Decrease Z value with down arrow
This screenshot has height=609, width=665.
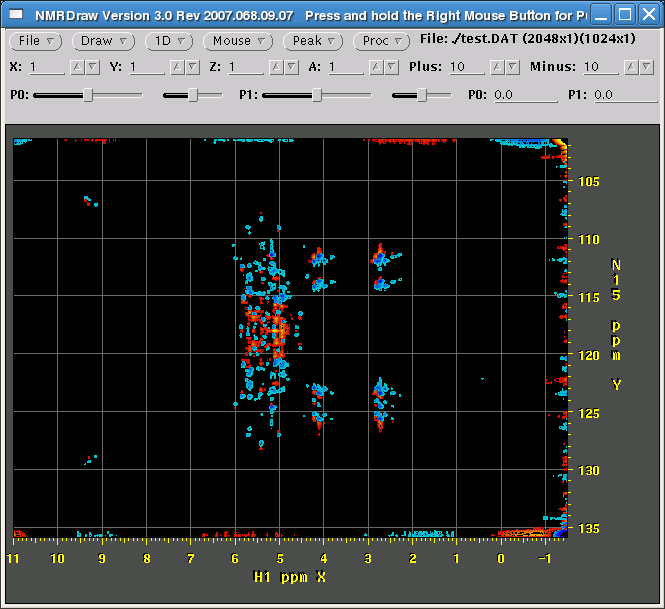tap(292, 67)
